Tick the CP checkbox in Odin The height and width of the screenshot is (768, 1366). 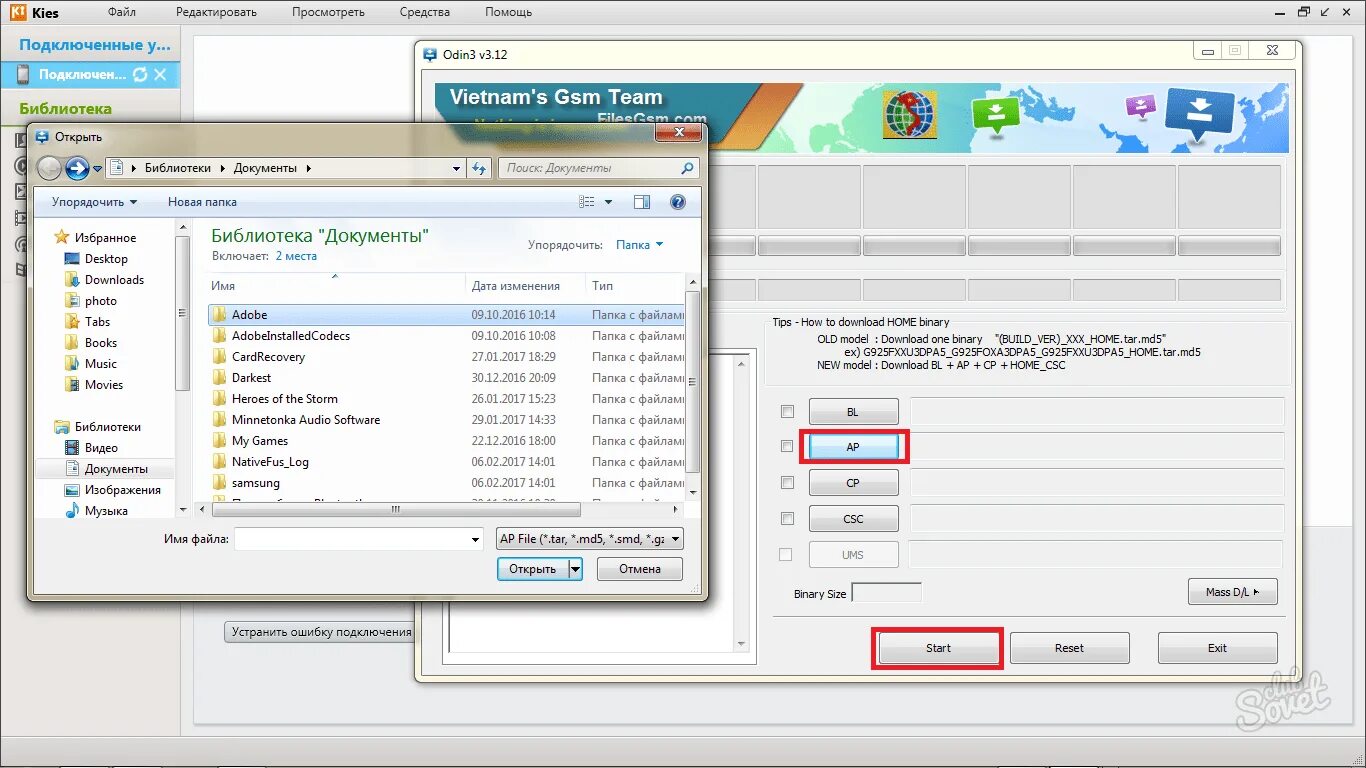coord(788,482)
